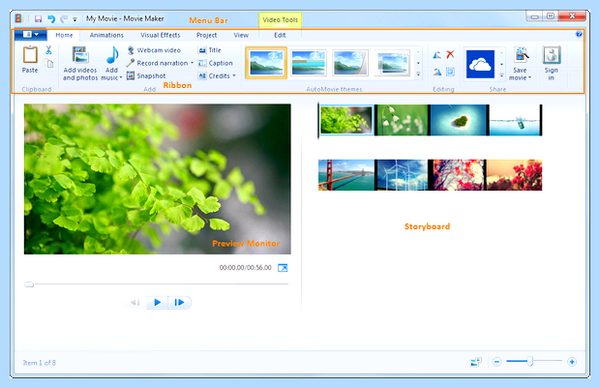Change thumbnail size in status bar
Viewport: 600px width, 388px height.
(476, 362)
